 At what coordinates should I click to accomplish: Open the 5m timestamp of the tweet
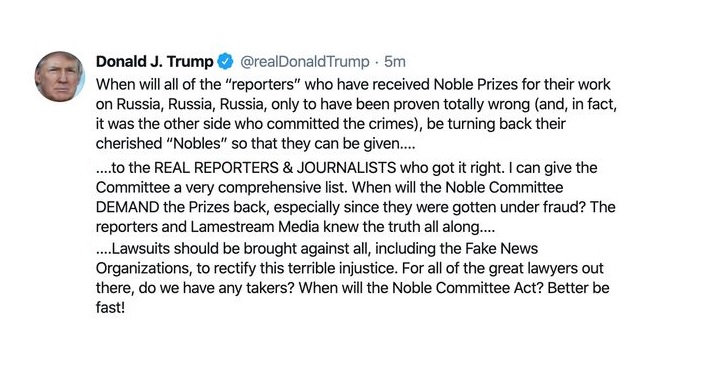pos(394,61)
